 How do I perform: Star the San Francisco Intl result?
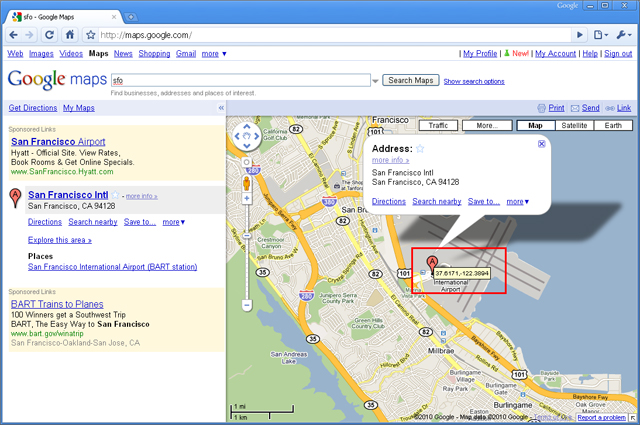pos(115,195)
